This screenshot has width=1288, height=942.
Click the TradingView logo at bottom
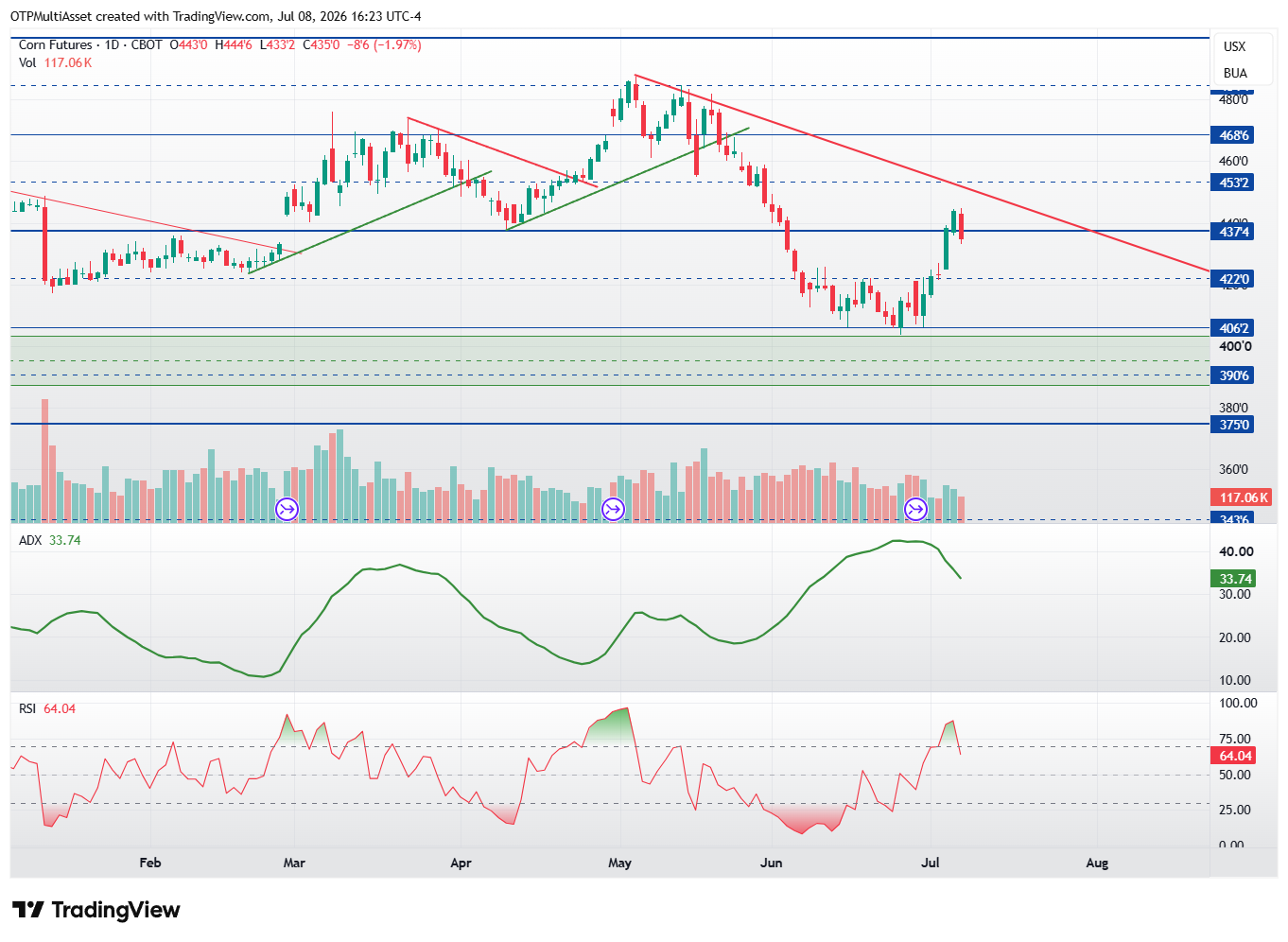96,910
